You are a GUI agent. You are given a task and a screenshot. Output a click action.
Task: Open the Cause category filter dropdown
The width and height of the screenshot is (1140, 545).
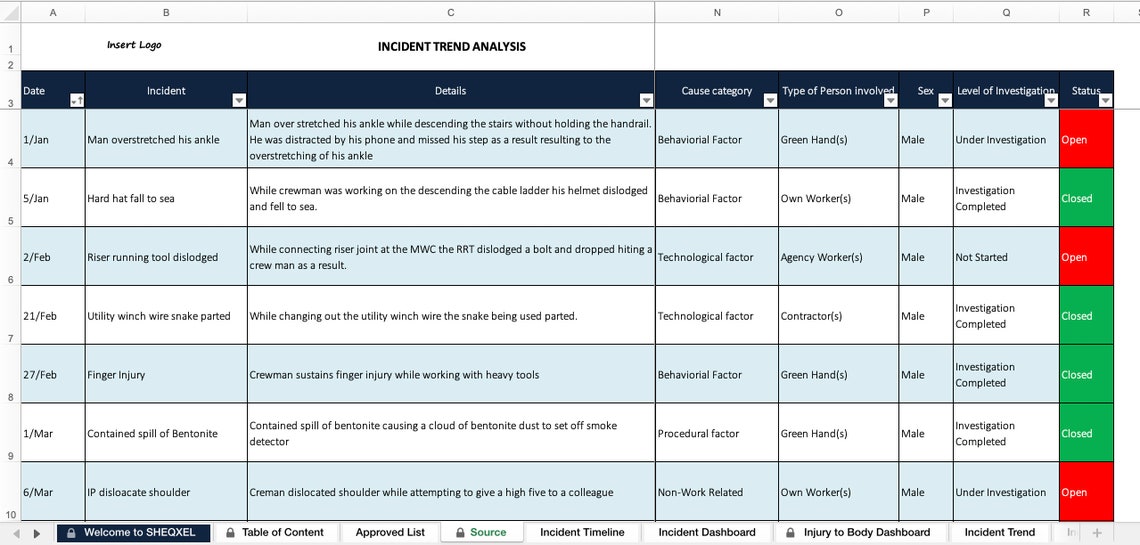770,101
